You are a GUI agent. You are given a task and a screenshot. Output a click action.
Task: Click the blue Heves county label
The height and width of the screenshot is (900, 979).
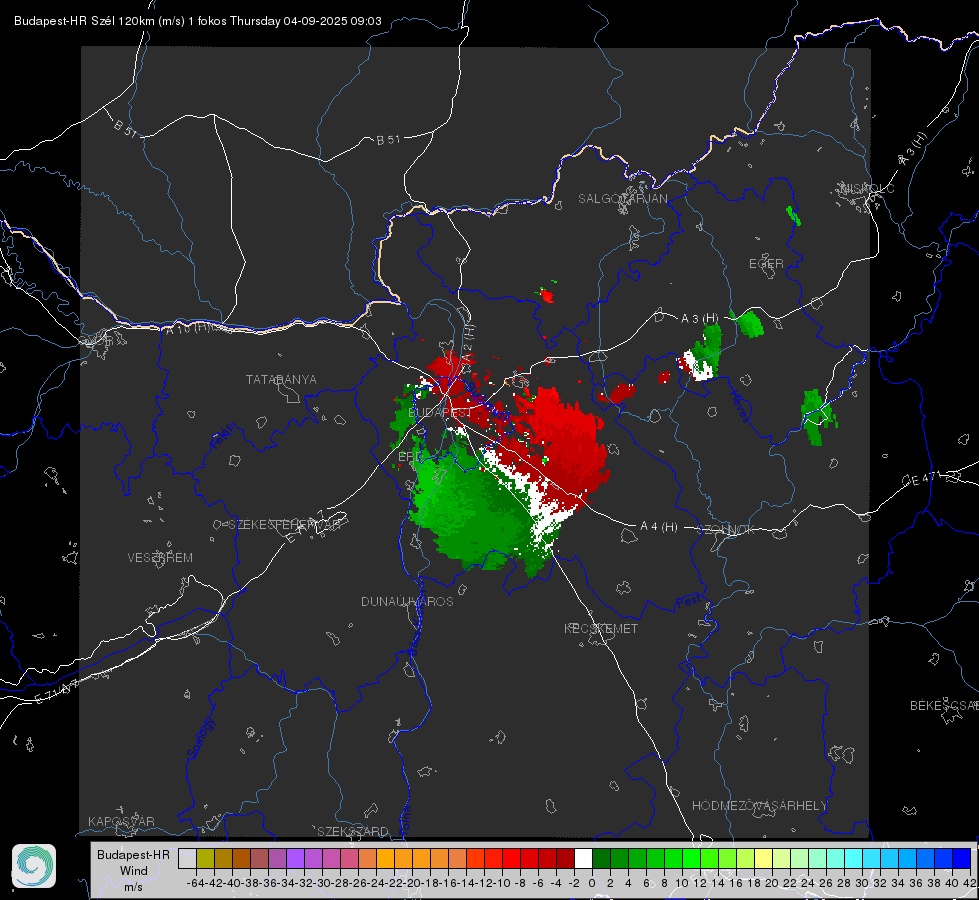739,407
